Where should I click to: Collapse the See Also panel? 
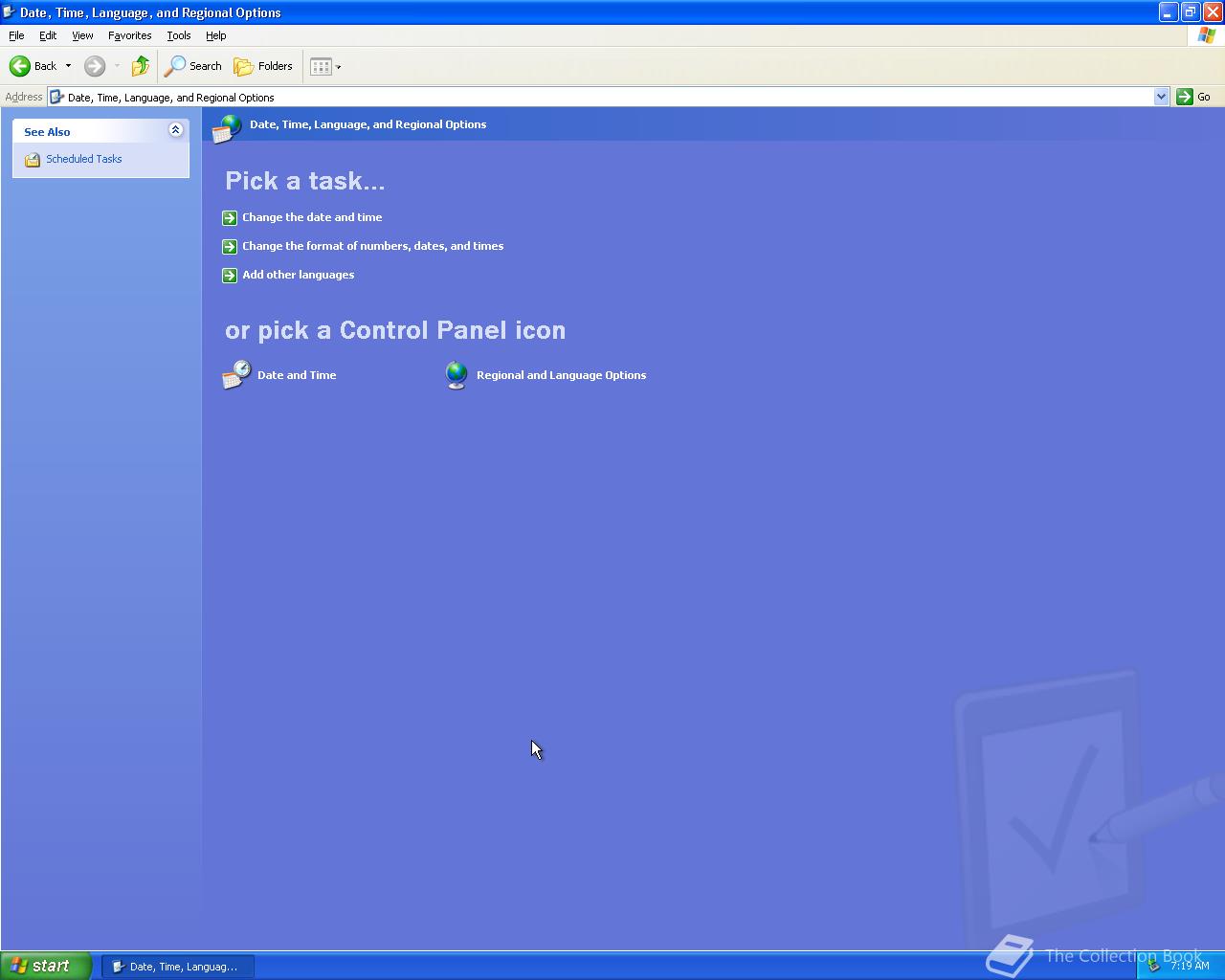[175, 130]
